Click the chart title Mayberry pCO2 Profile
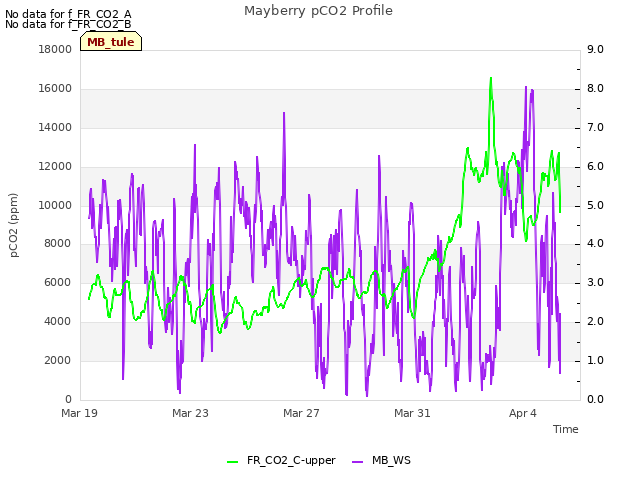 pos(318,11)
